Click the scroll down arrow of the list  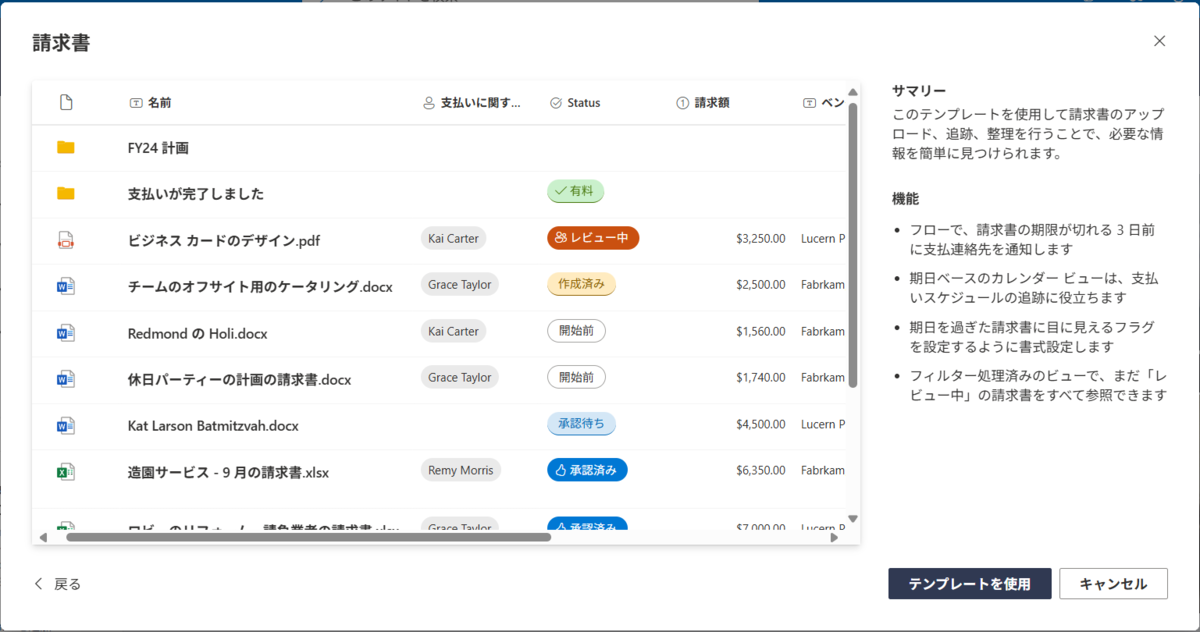pyautogui.click(x=853, y=518)
